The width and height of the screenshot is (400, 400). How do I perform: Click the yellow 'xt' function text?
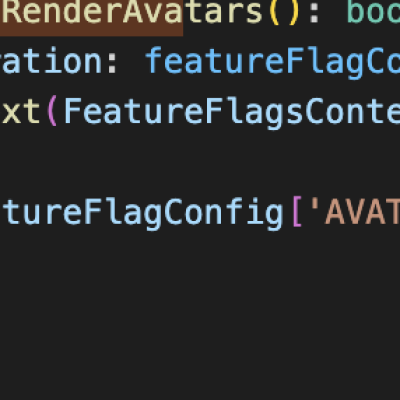pos(21,112)
